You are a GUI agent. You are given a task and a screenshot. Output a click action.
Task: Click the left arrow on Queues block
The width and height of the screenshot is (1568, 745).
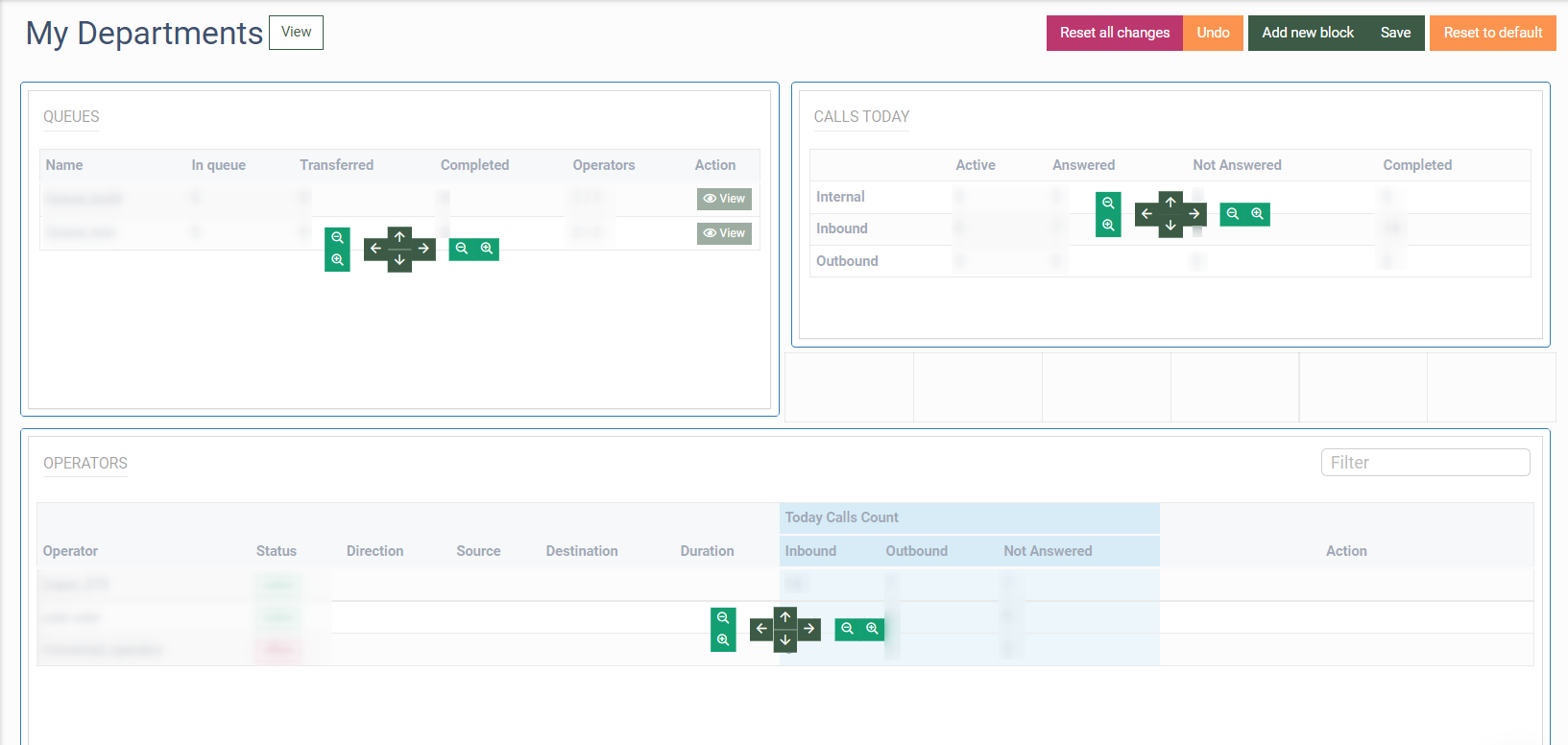click(x=375, y=249)
